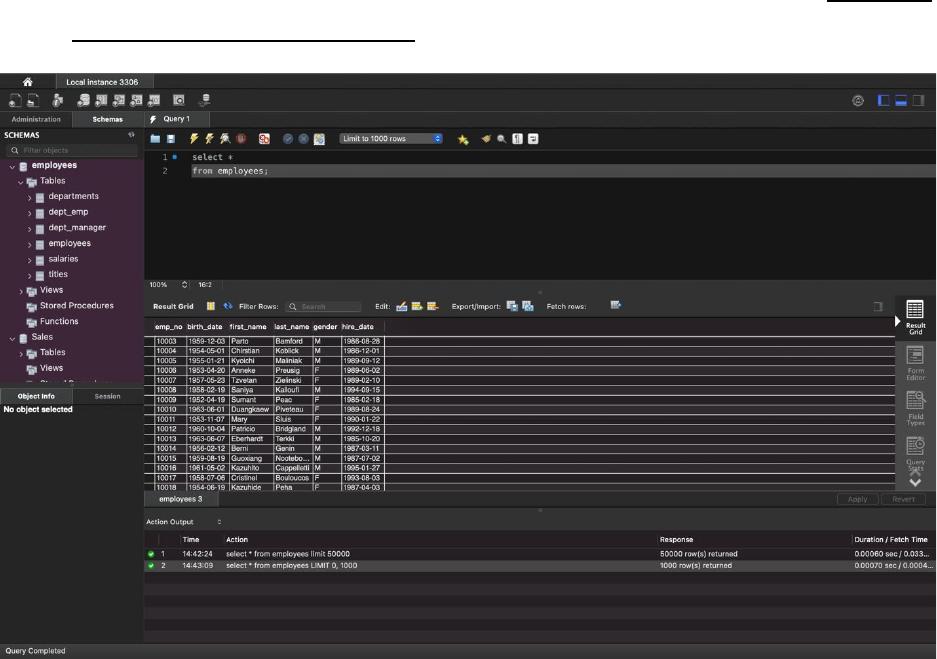
Task: Open Workbench preferences gear icon
Action: tap(858, 100)
